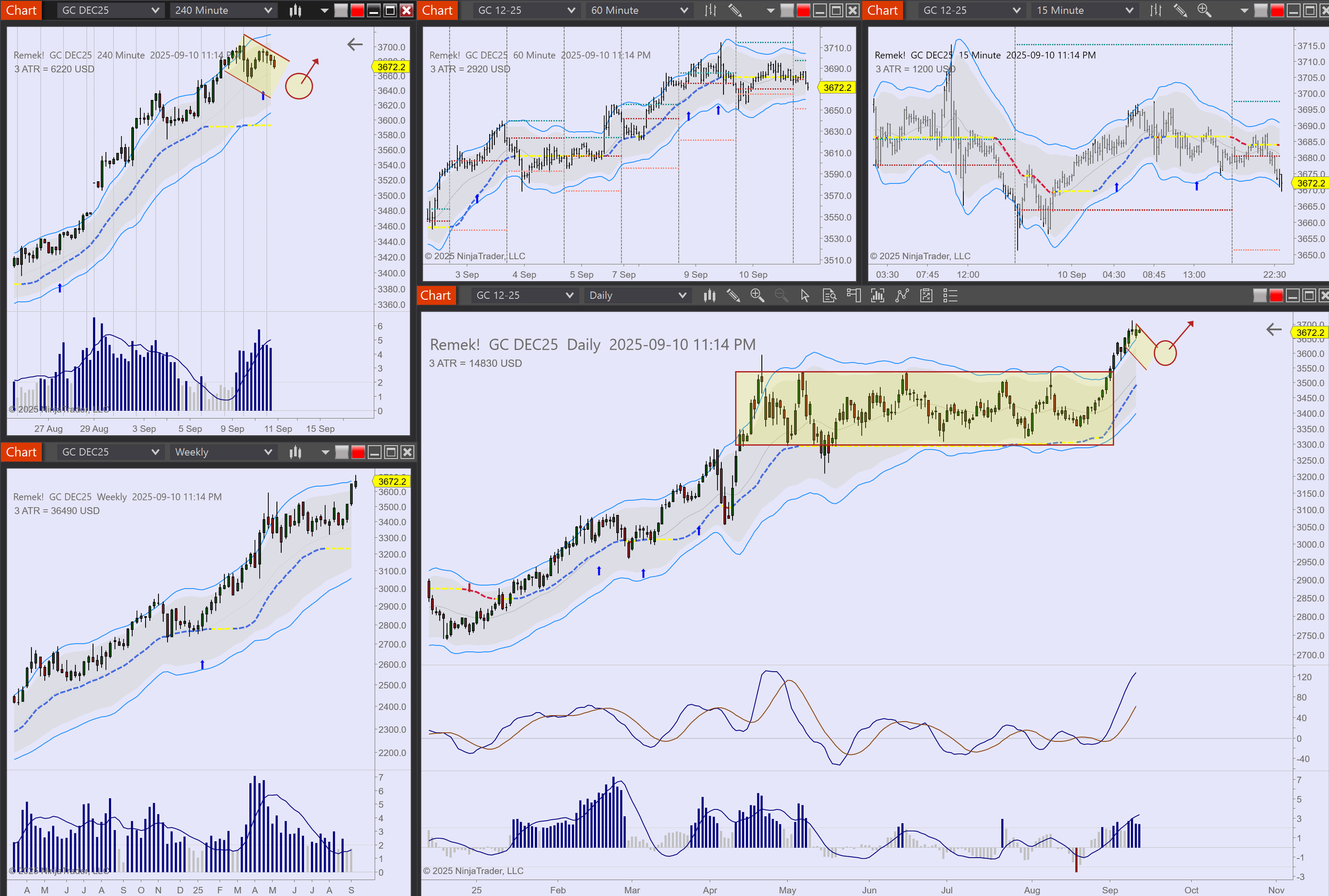Click the zoom in magnifier on the Daily chart
The width and height of the screenshot is (1329, 896).
tap(758, 295)
